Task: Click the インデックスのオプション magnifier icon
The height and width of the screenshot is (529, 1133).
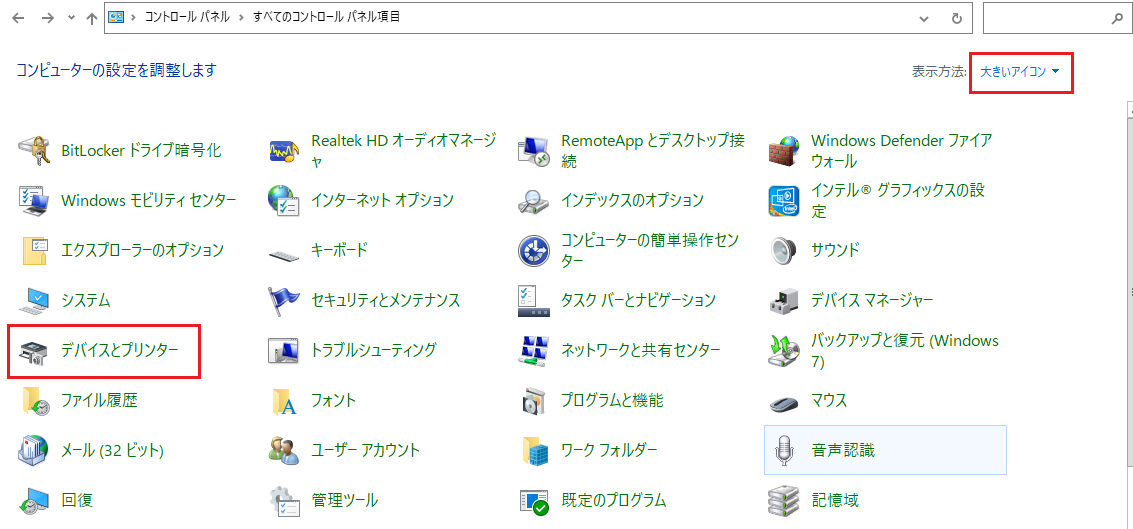Action: [534, 200]
